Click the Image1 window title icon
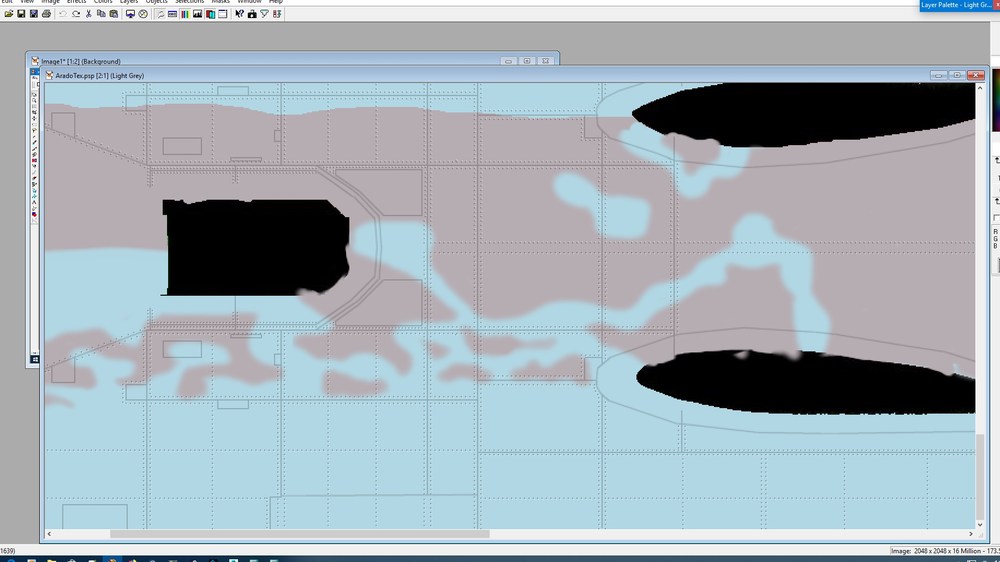Image resolution: width=1000 pixels, height=562 pixels. point(35,61)
